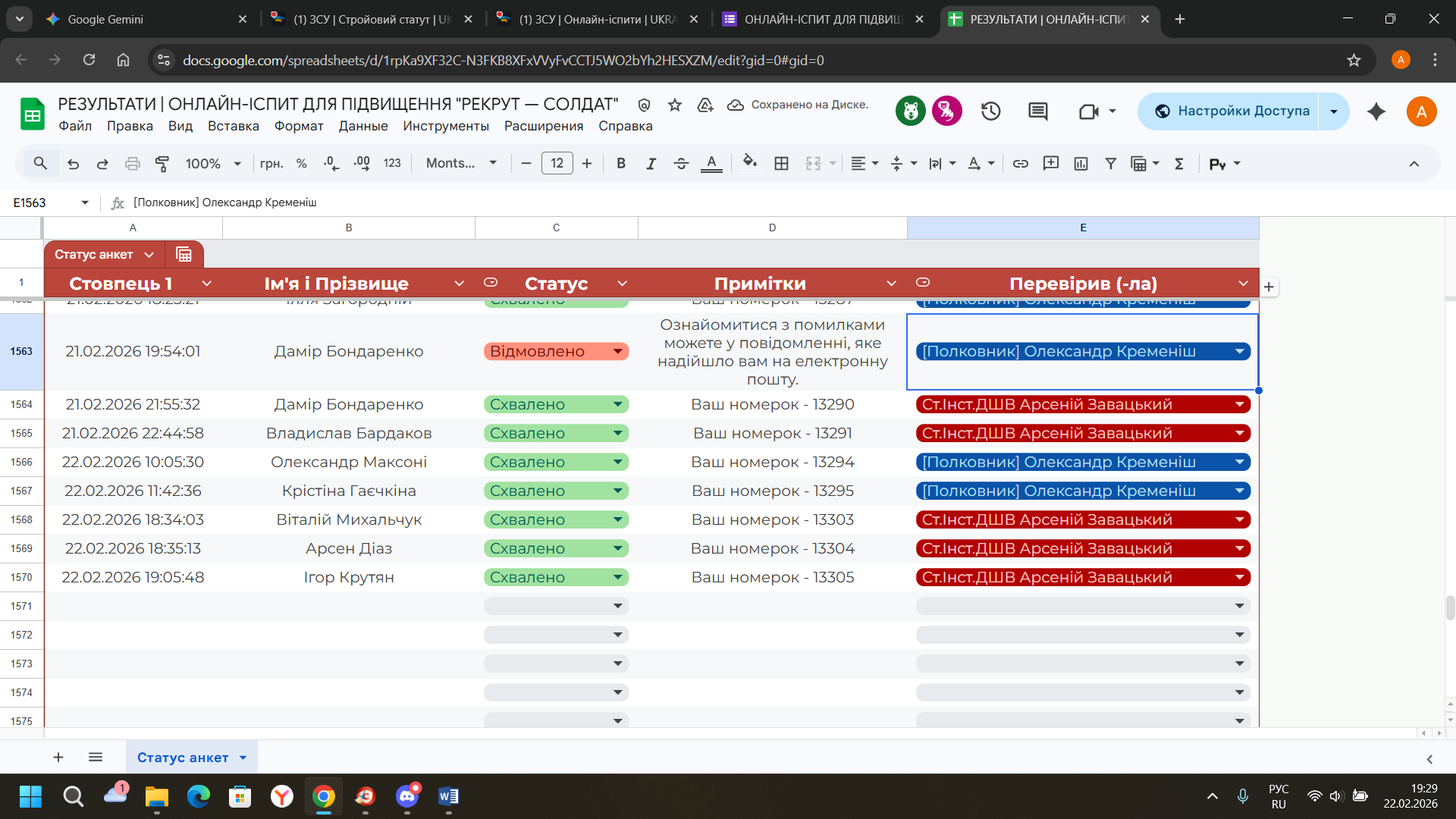This screenshot has width=1456, height=819.
Task: Open status dropdown for Дамір Бондаренко Відмовлено
Action: (618, 351)
